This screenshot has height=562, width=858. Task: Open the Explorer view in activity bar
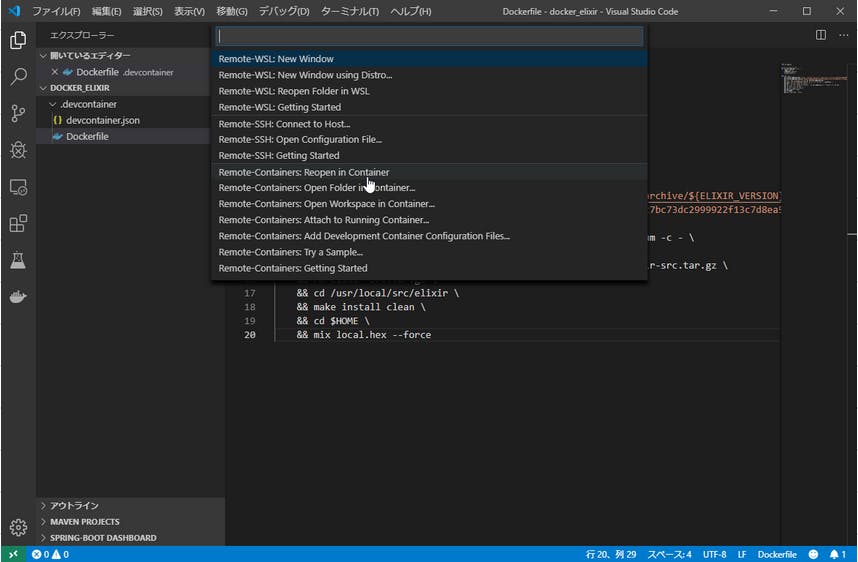click(x=18, y=40)
